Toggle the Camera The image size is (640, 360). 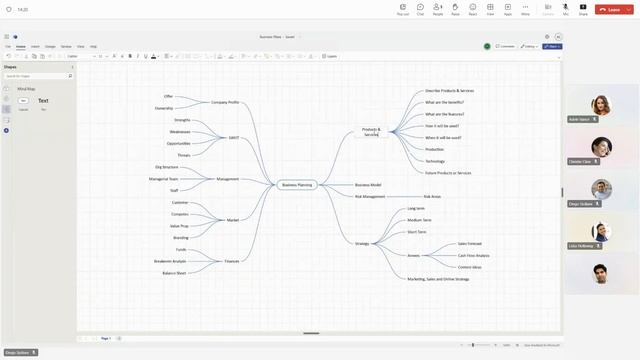pyautogui.click(x=548, y=9)
